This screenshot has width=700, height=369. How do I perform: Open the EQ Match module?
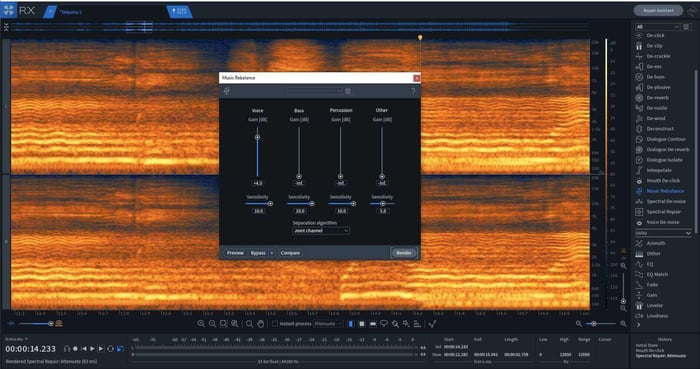657,274
